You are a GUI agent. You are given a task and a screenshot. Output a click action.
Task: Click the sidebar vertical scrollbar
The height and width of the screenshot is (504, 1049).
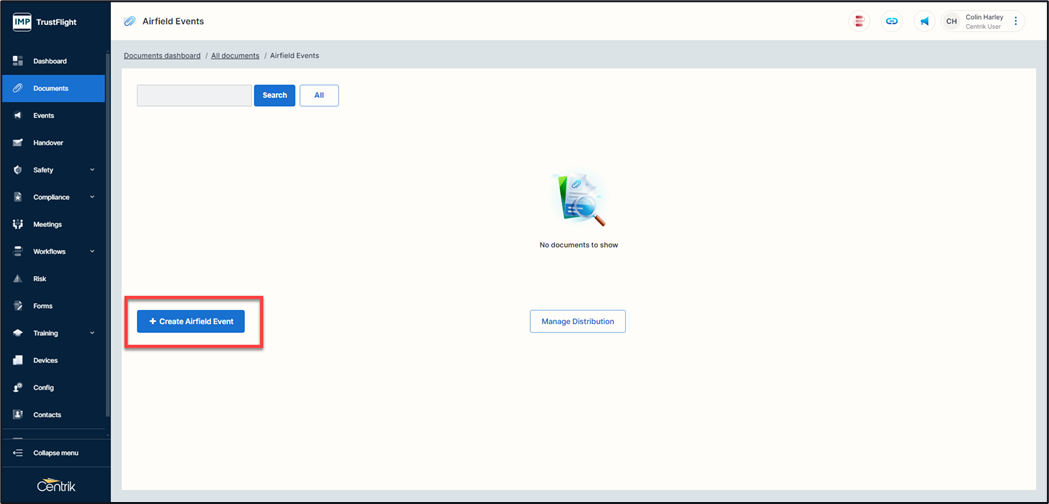tap(108, 234)
